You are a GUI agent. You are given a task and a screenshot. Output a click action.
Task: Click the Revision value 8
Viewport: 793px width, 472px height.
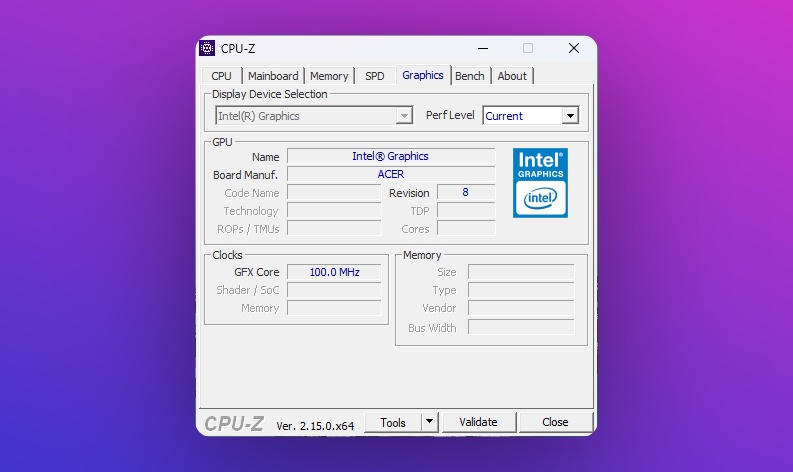[466, 192]
